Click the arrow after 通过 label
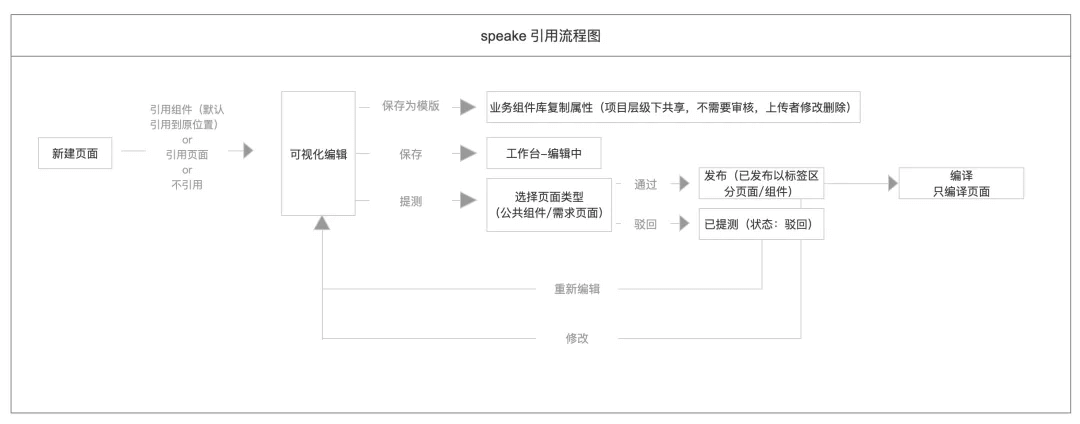The height and width of the screenshot is (424, 1080). [x=684, y=183]
